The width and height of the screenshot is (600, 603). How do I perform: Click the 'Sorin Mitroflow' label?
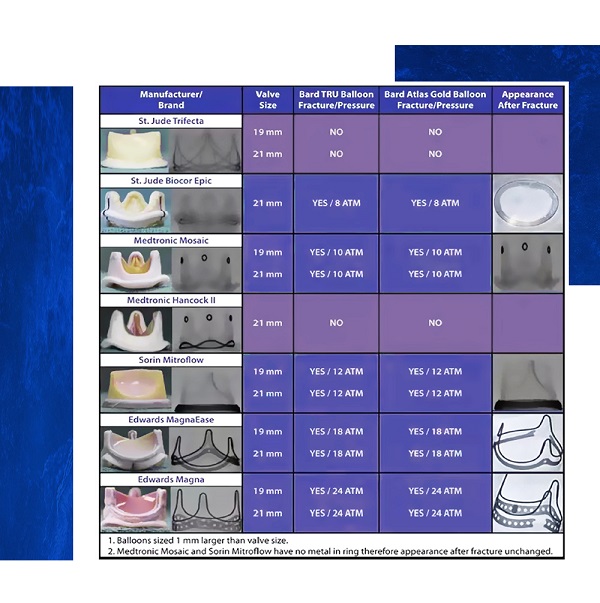click(x=171, y=360)
